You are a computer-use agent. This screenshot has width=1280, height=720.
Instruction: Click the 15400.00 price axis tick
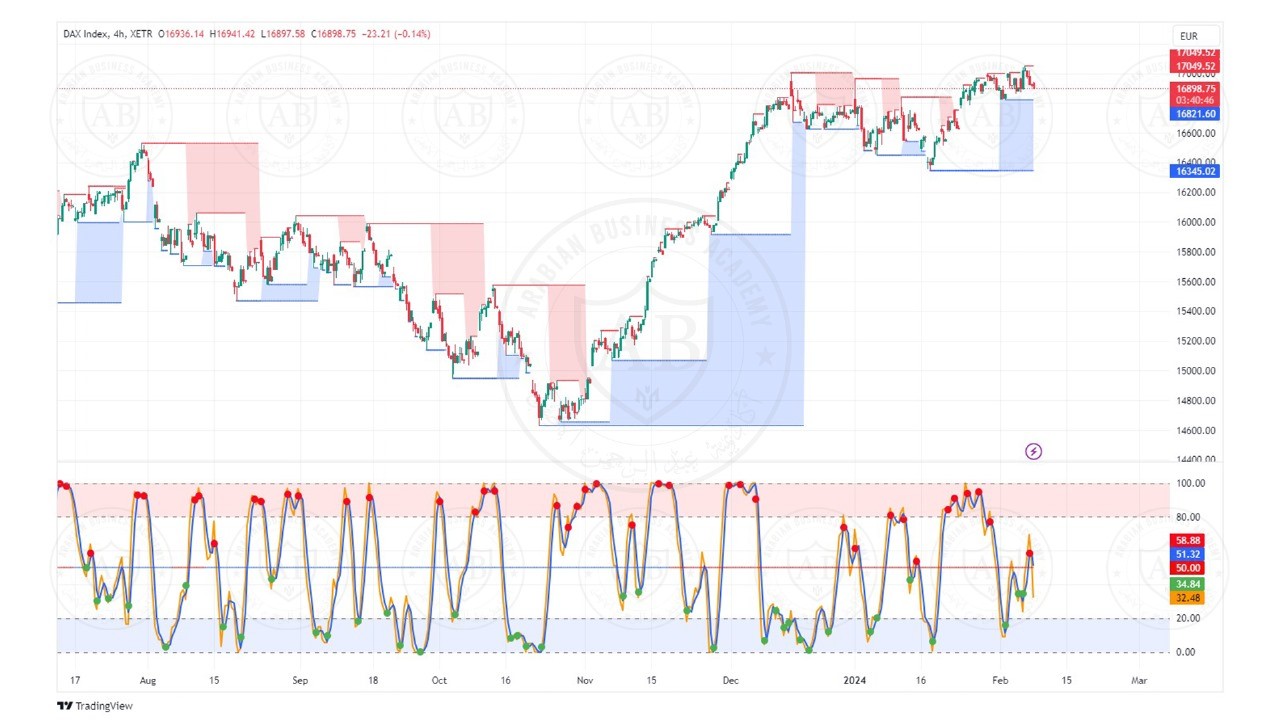pos(1196,311)
